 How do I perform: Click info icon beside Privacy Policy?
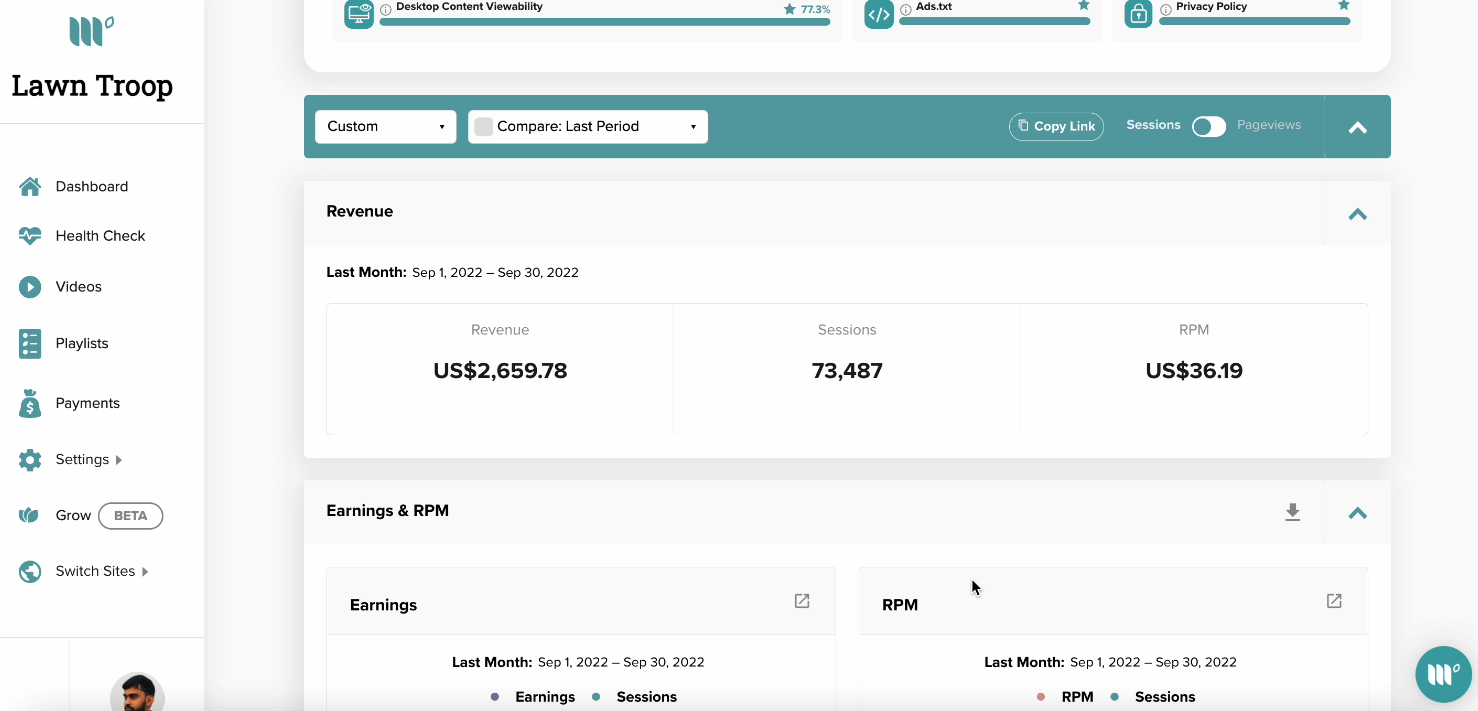[1166, 8]
